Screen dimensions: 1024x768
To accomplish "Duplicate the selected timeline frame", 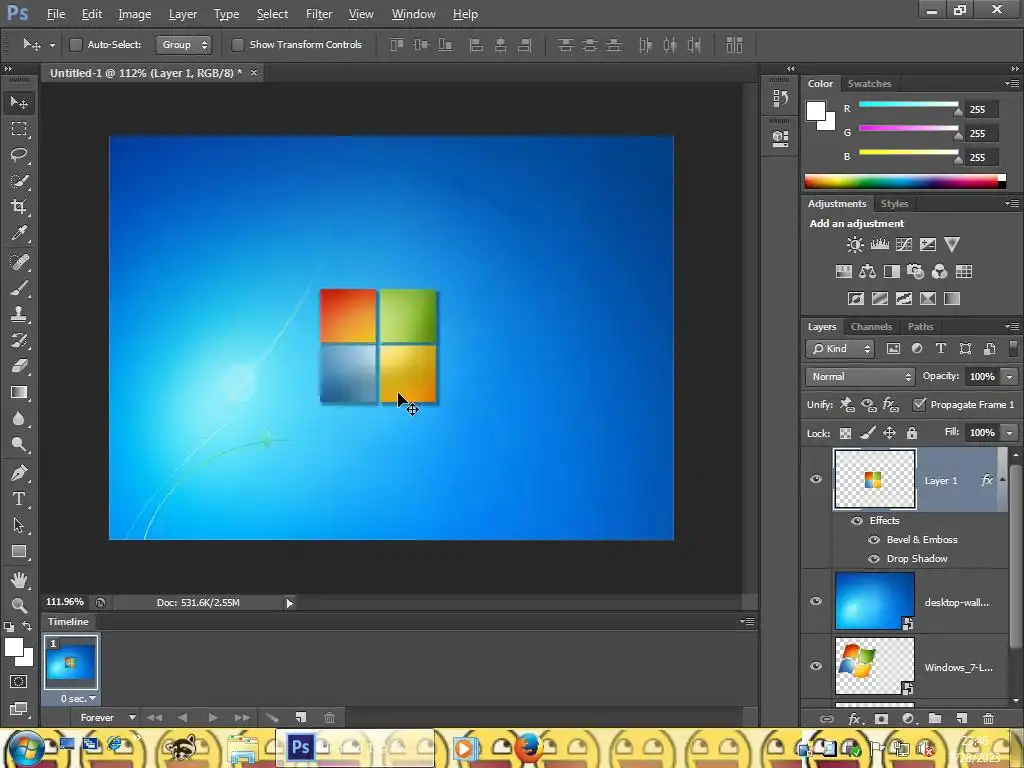I will [x=300, y=718].
